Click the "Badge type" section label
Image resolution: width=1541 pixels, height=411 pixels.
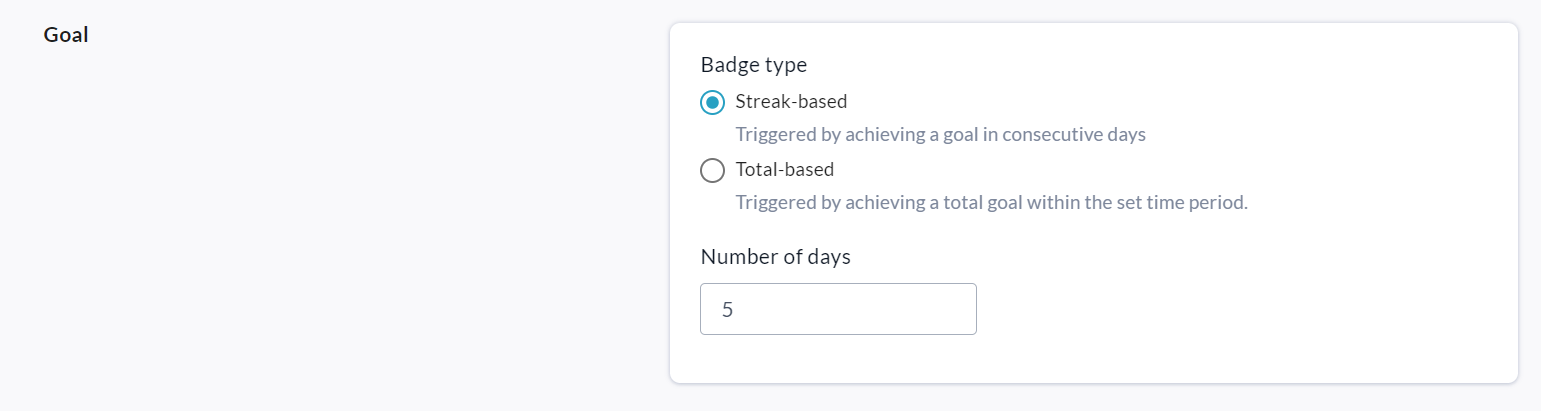(754, 65)
